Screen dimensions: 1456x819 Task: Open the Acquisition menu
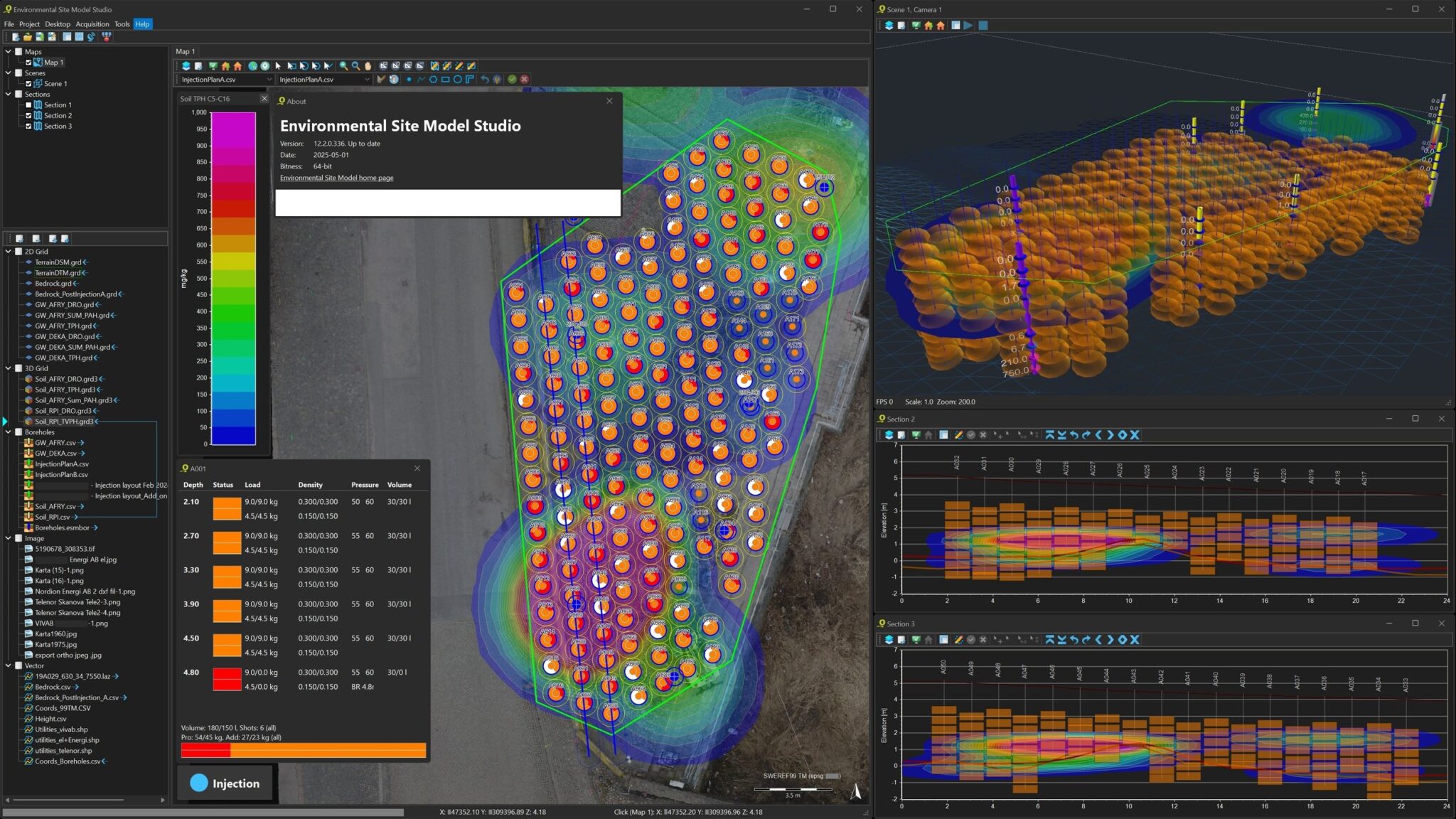[x=92, y=24]
